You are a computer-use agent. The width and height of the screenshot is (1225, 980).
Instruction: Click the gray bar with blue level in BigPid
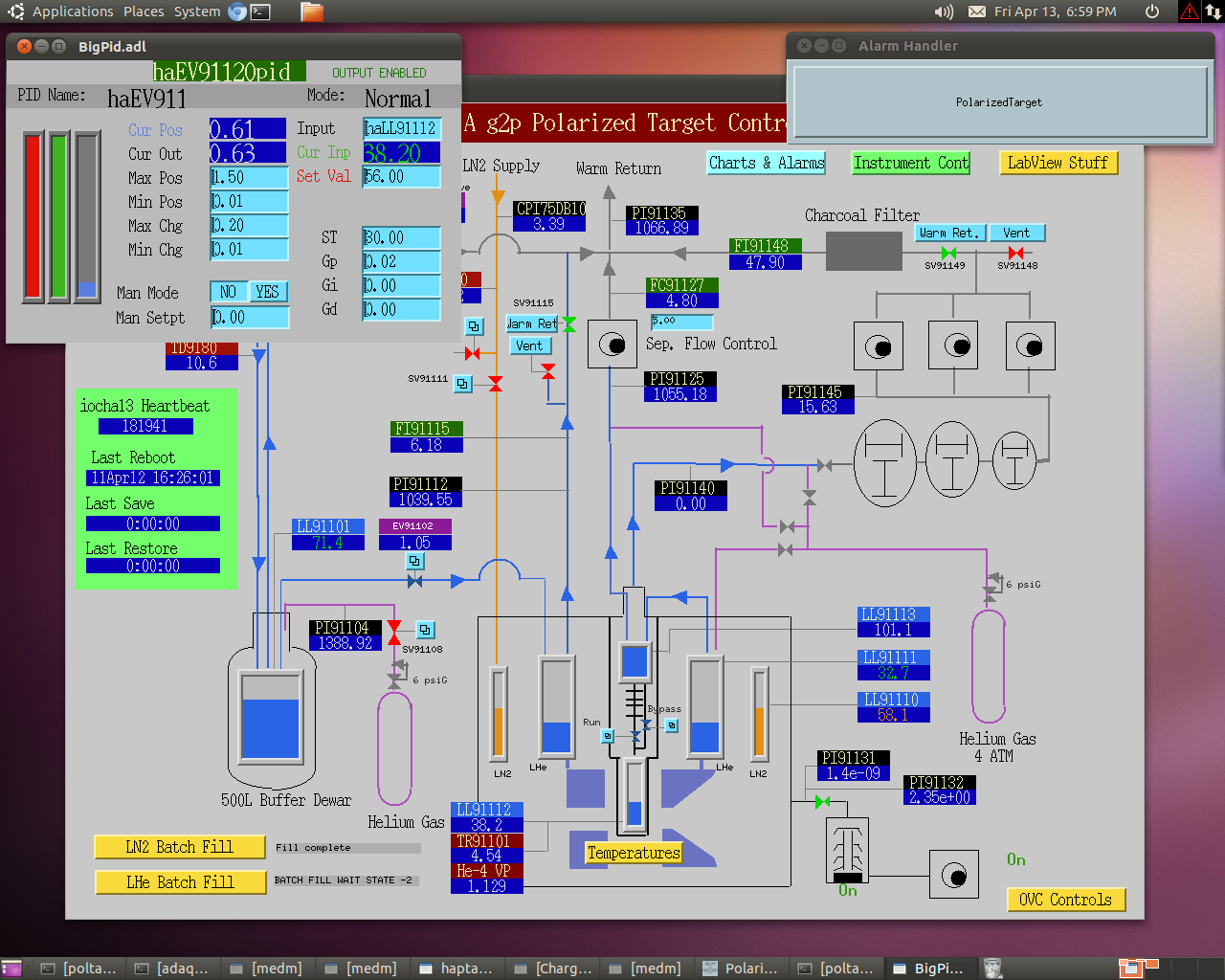pos(87,216)
